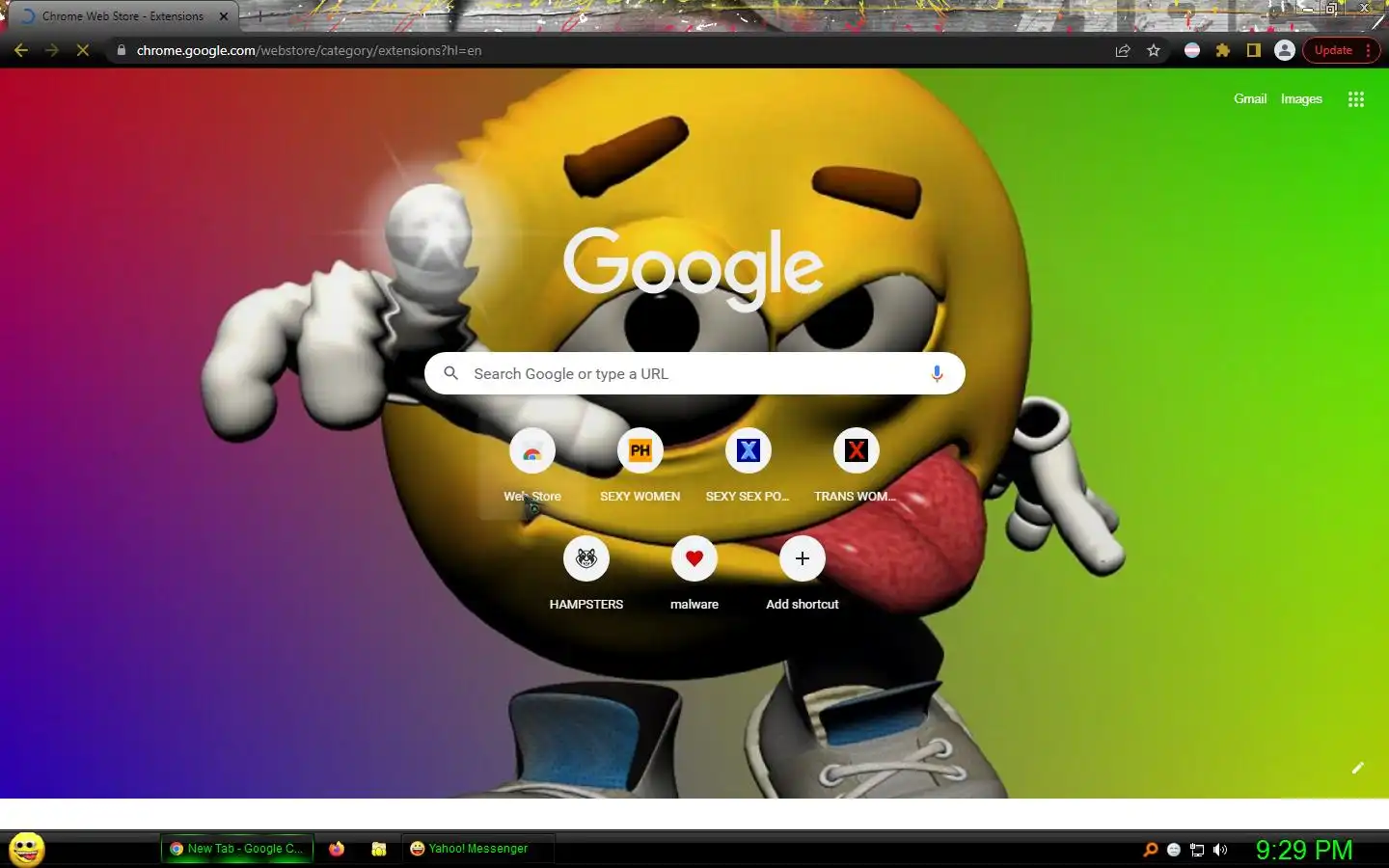Click the pink round extension icon

1192,50
